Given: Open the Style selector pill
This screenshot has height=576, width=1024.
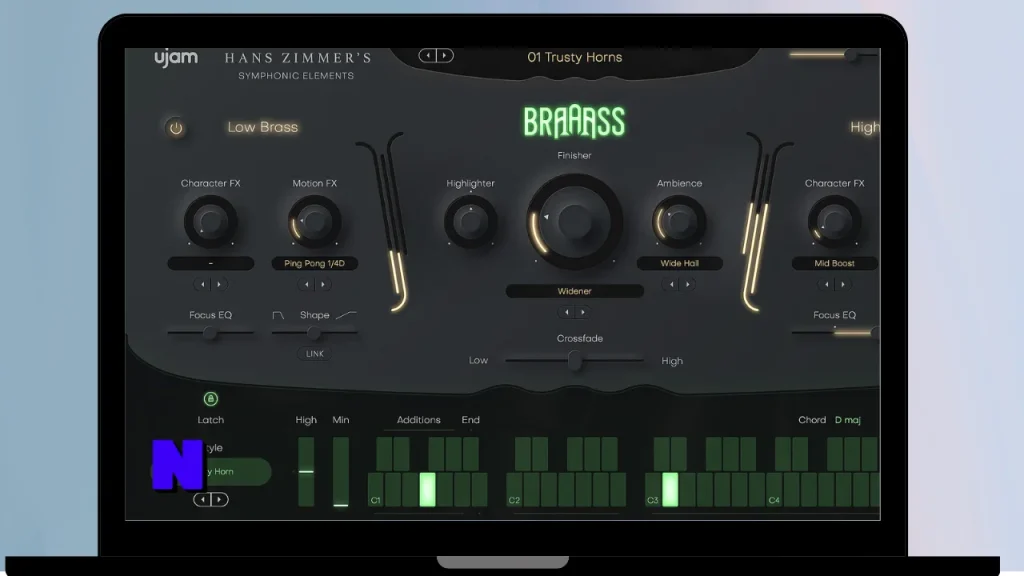Looking at the screenshot, I should (211, 472).
